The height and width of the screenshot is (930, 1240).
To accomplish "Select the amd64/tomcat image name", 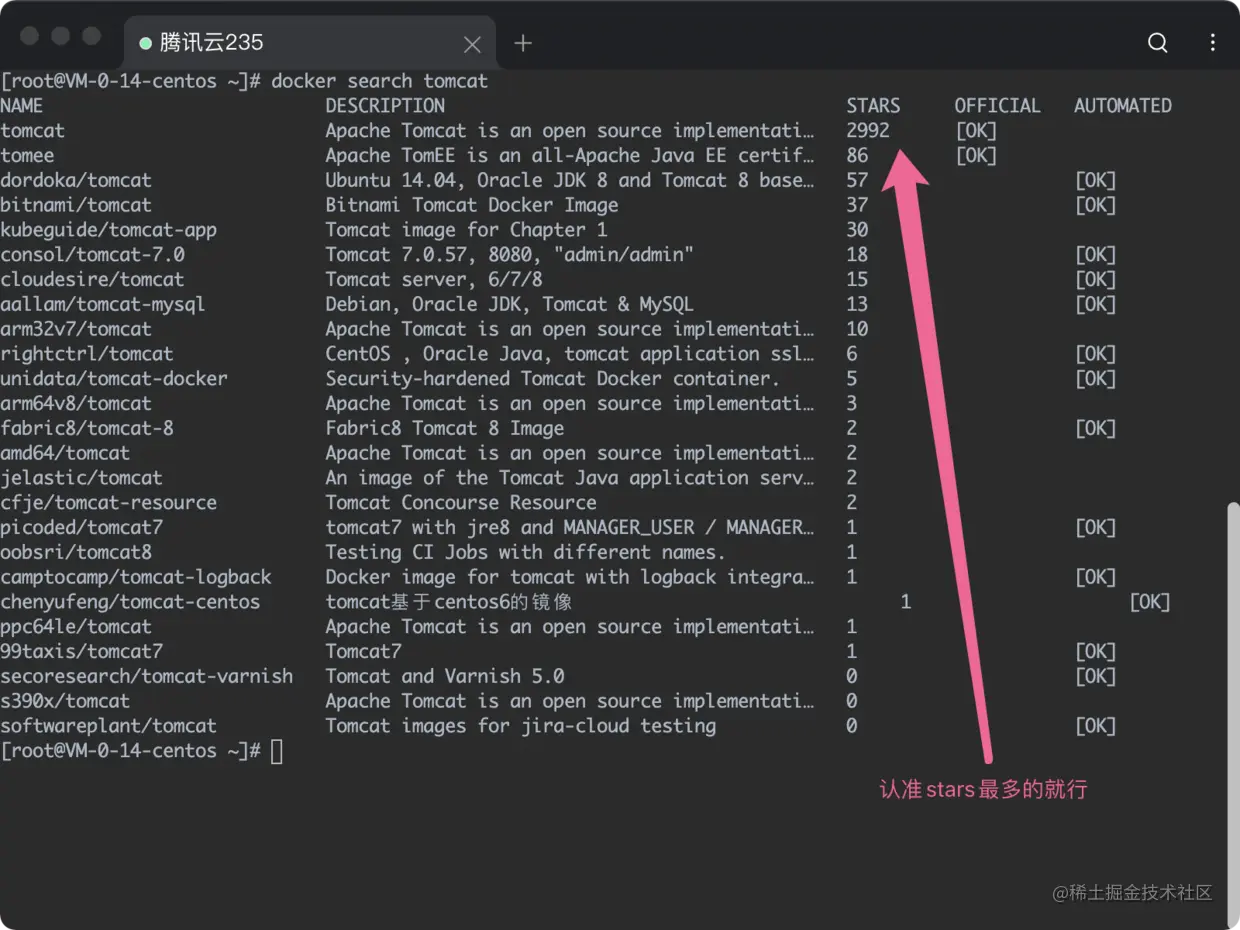I will 65,453.
